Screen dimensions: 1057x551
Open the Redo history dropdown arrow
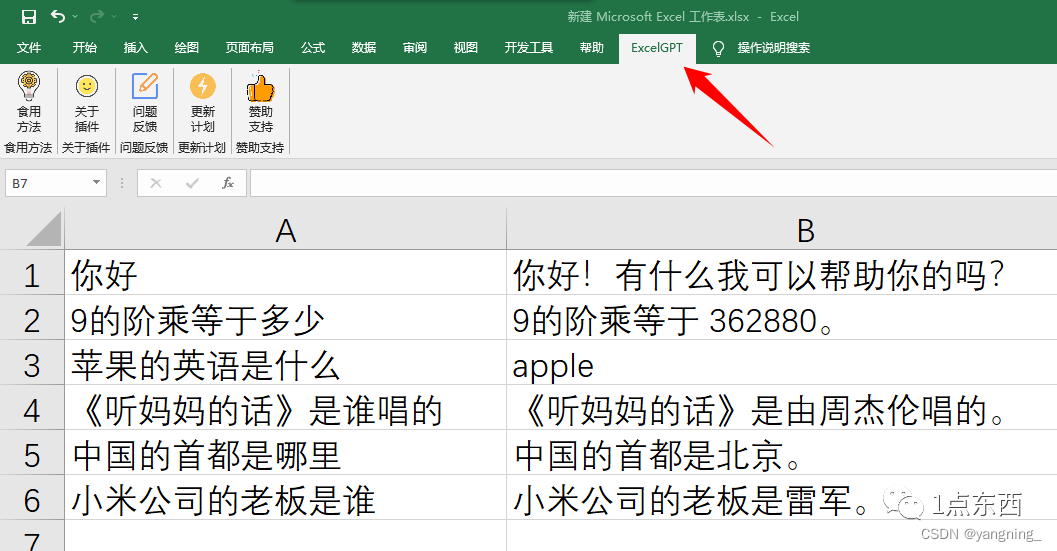pyautogui.click(x=114, y=17)
